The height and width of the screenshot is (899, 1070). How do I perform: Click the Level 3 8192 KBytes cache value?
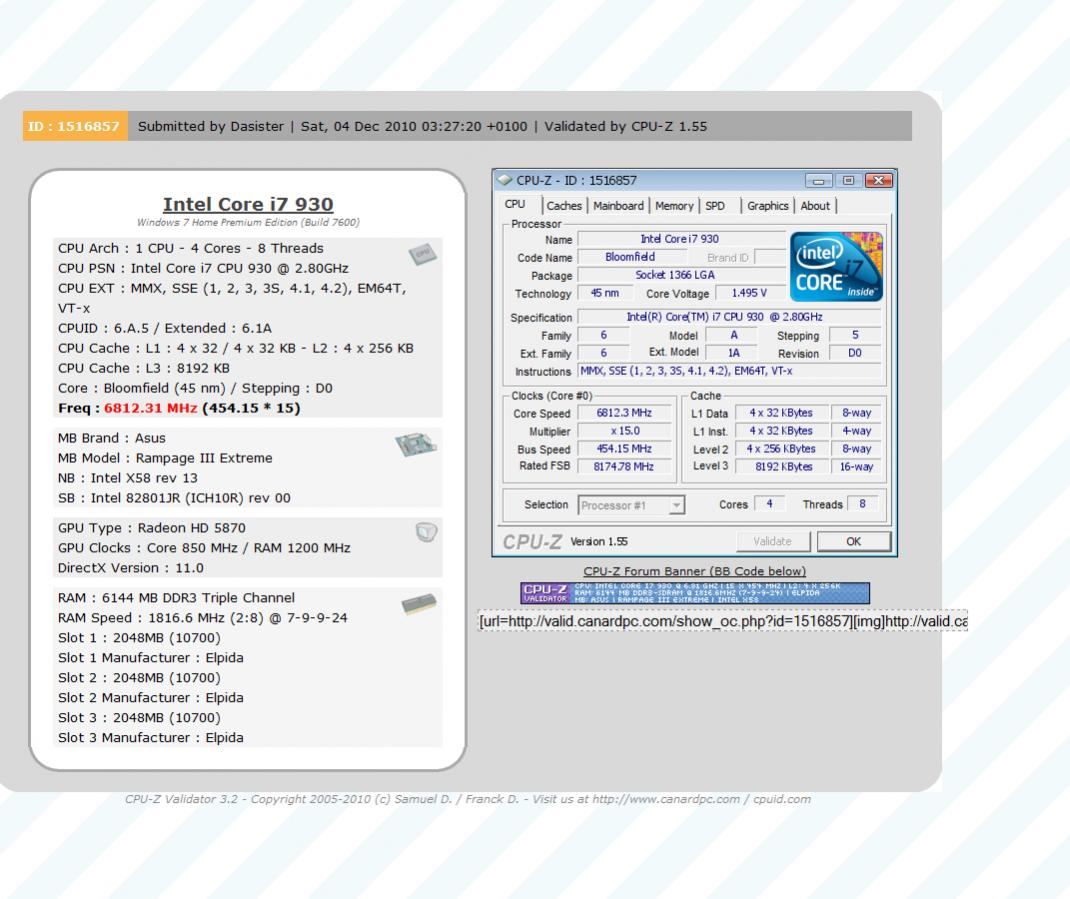coord(783,466)
